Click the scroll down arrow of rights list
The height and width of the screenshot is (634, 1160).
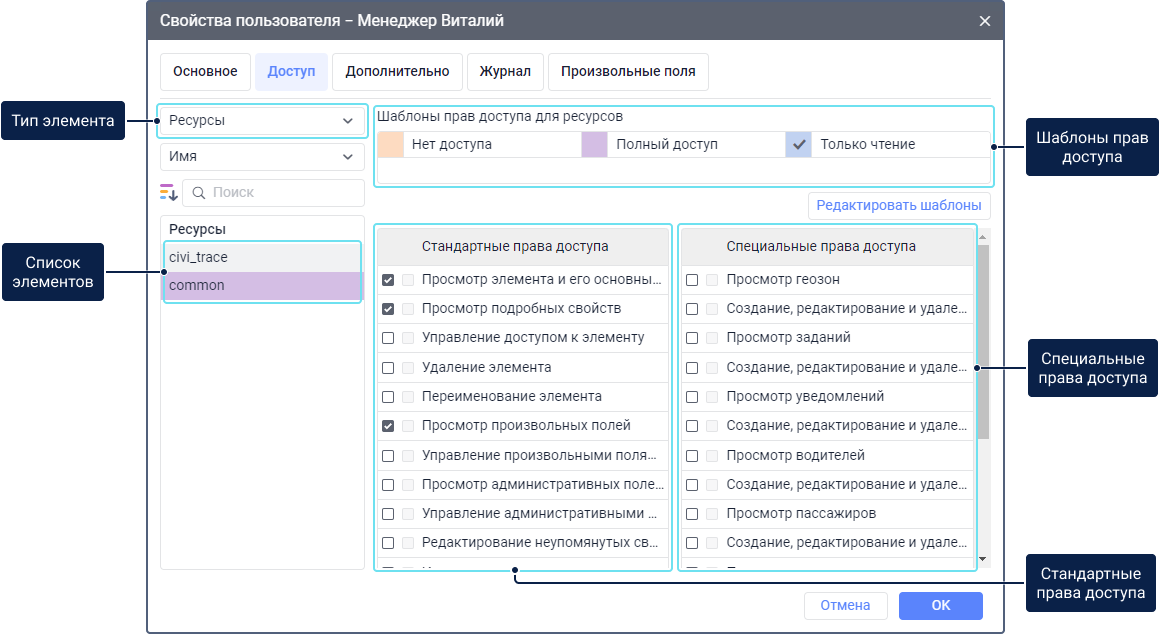click(x=983, y=559)
